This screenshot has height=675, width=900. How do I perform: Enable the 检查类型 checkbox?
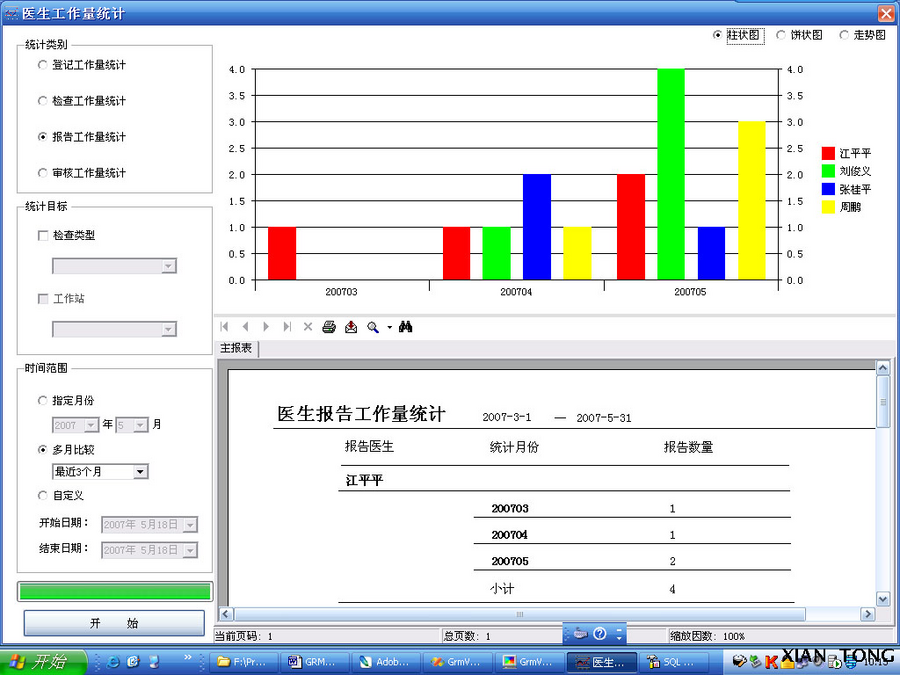(42, 235)
